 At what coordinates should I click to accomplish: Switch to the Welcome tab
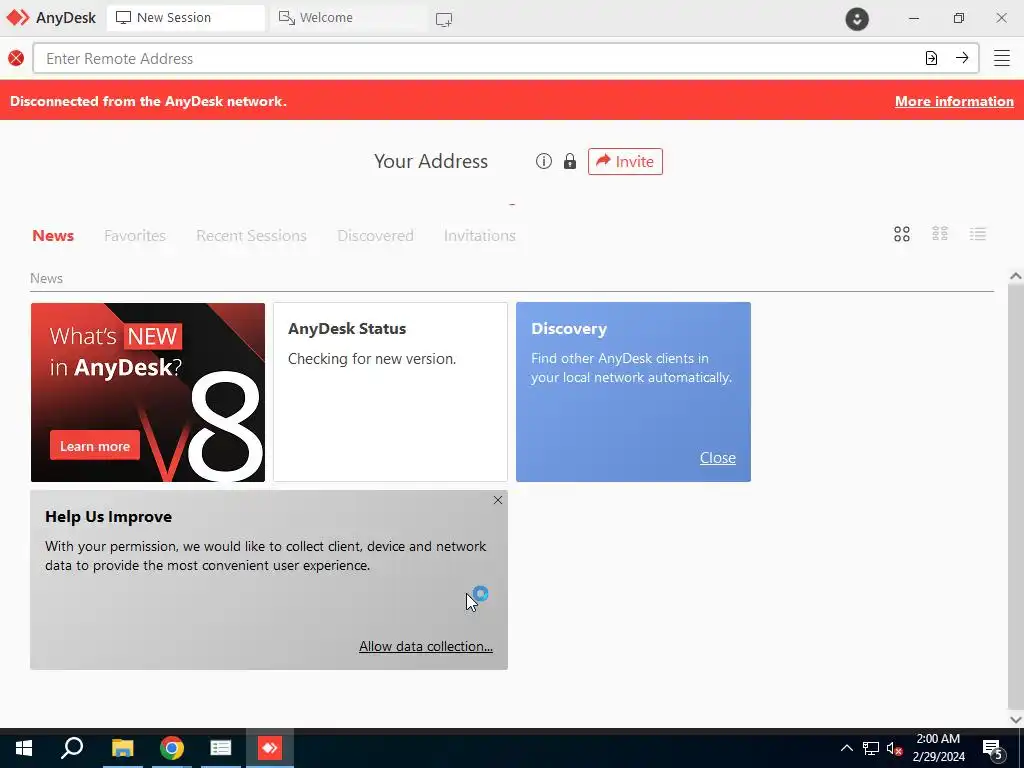point(347,18)
